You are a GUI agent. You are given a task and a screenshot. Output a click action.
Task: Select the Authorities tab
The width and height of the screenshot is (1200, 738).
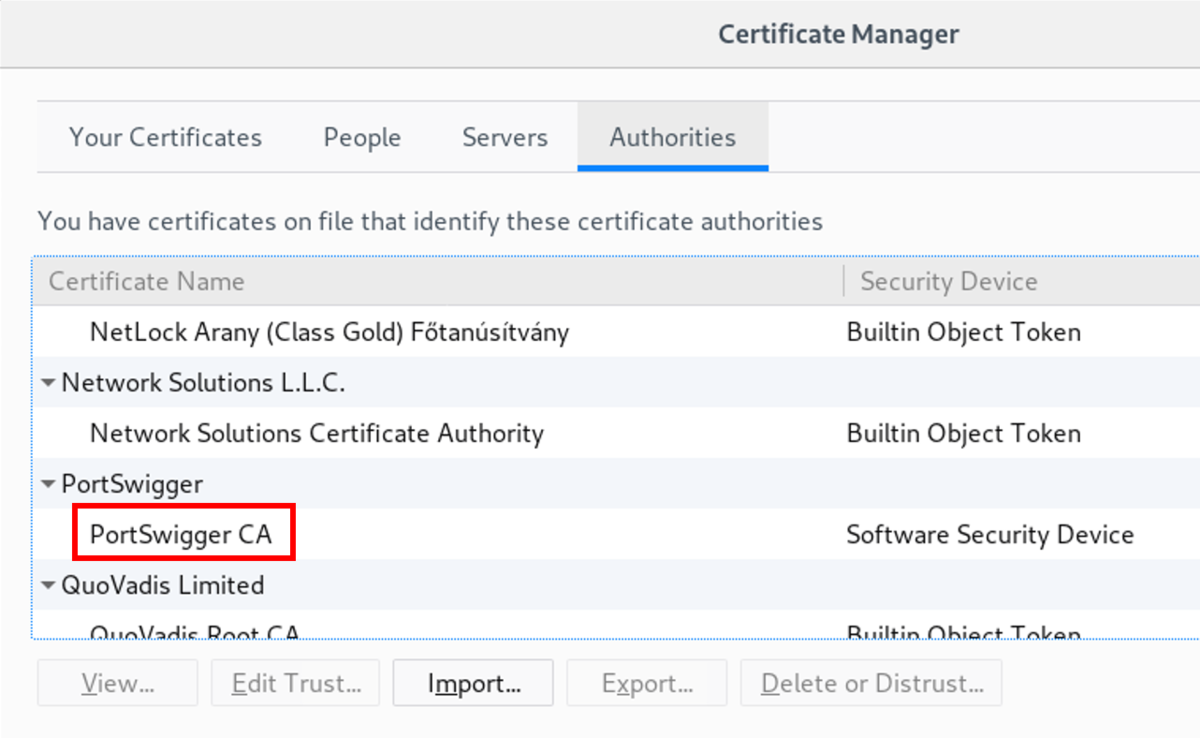(x=673, y=137)
